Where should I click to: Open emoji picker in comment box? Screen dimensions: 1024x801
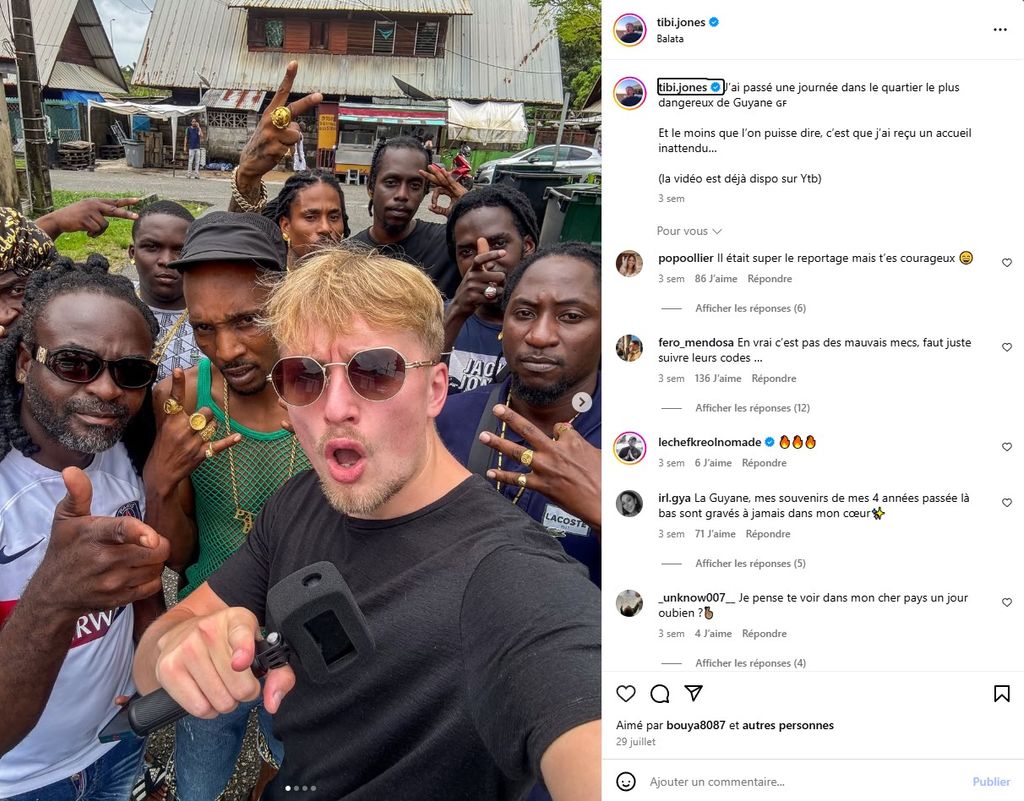[626, 781]
